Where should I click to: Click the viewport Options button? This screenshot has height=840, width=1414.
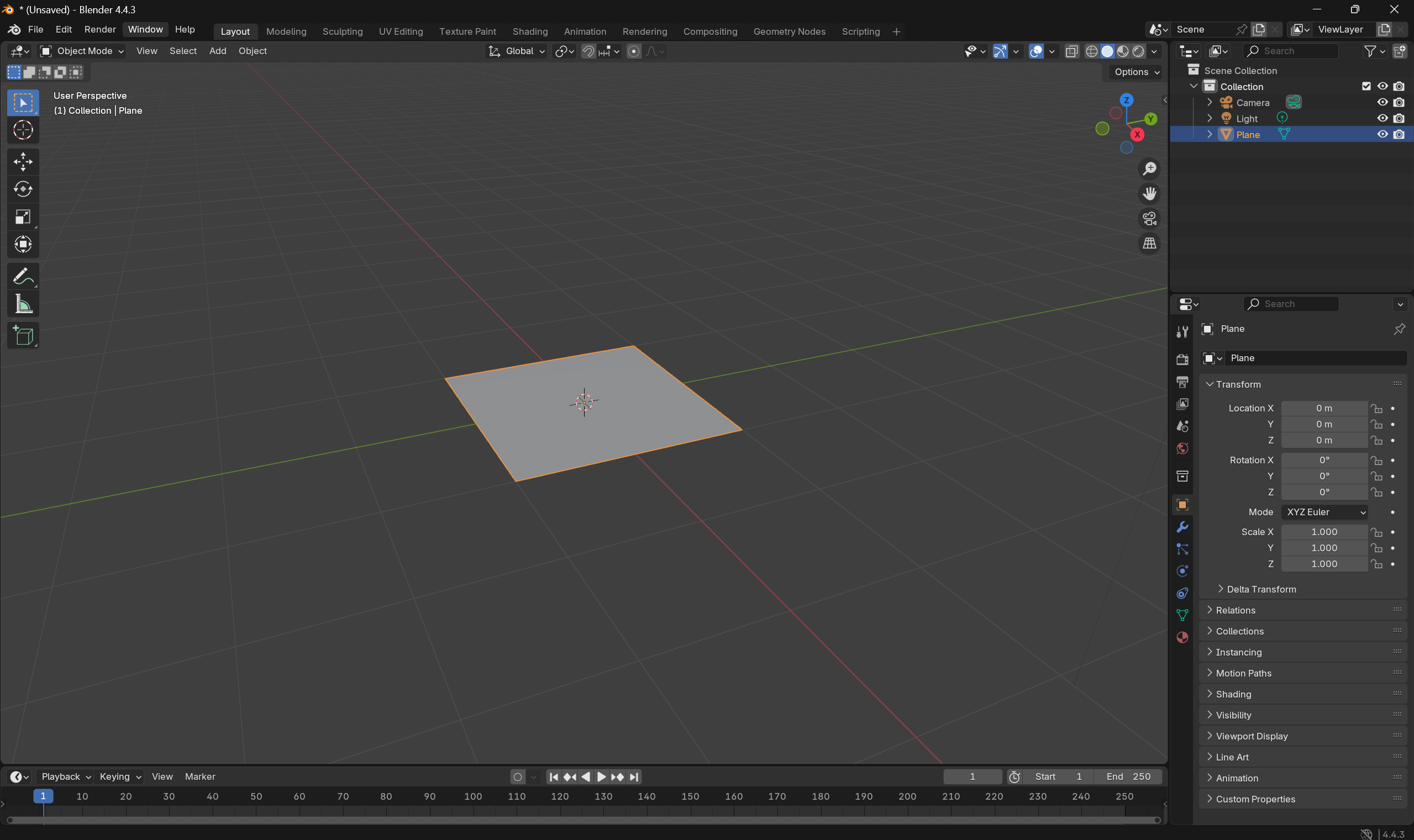coord(1137,72)
